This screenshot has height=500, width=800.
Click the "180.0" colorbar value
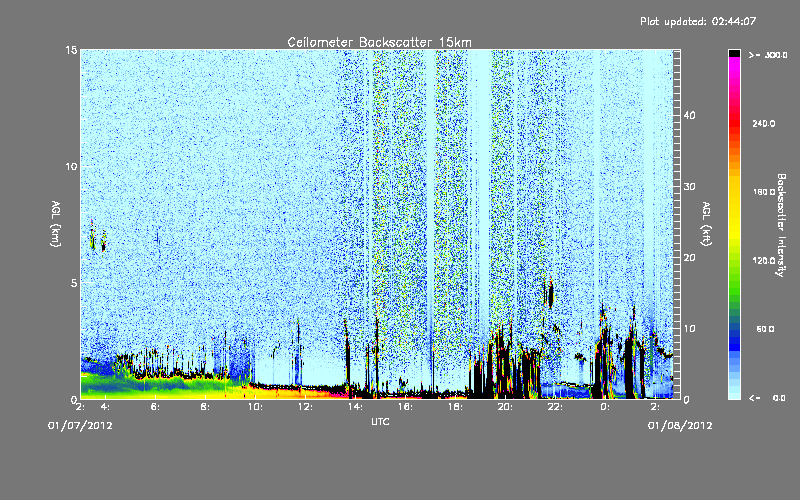pyautogui.click(x=764, y=192)
